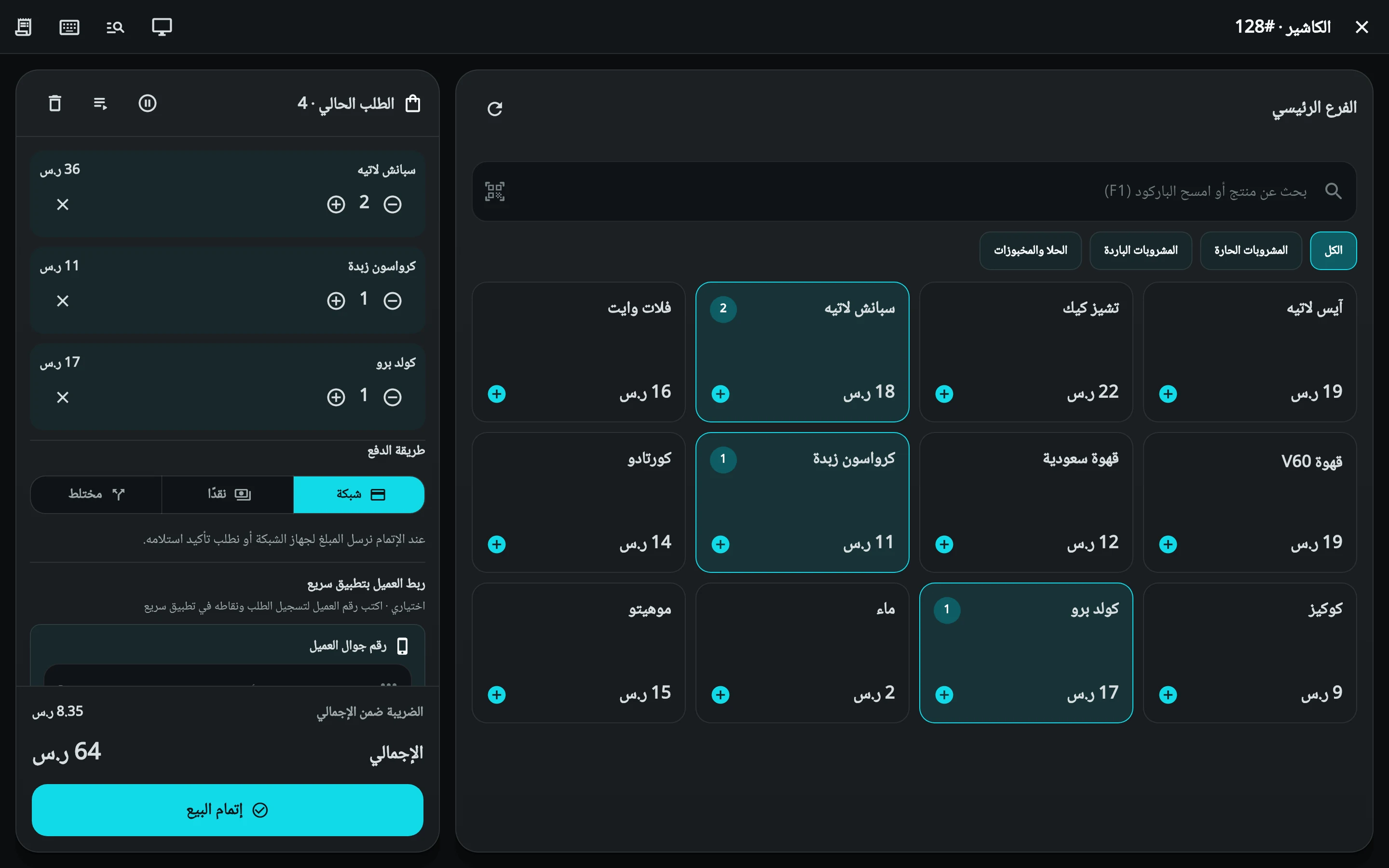Filter by المشروبات الحارة category
Screen dimensions: 1389x868
point(1251,250)
